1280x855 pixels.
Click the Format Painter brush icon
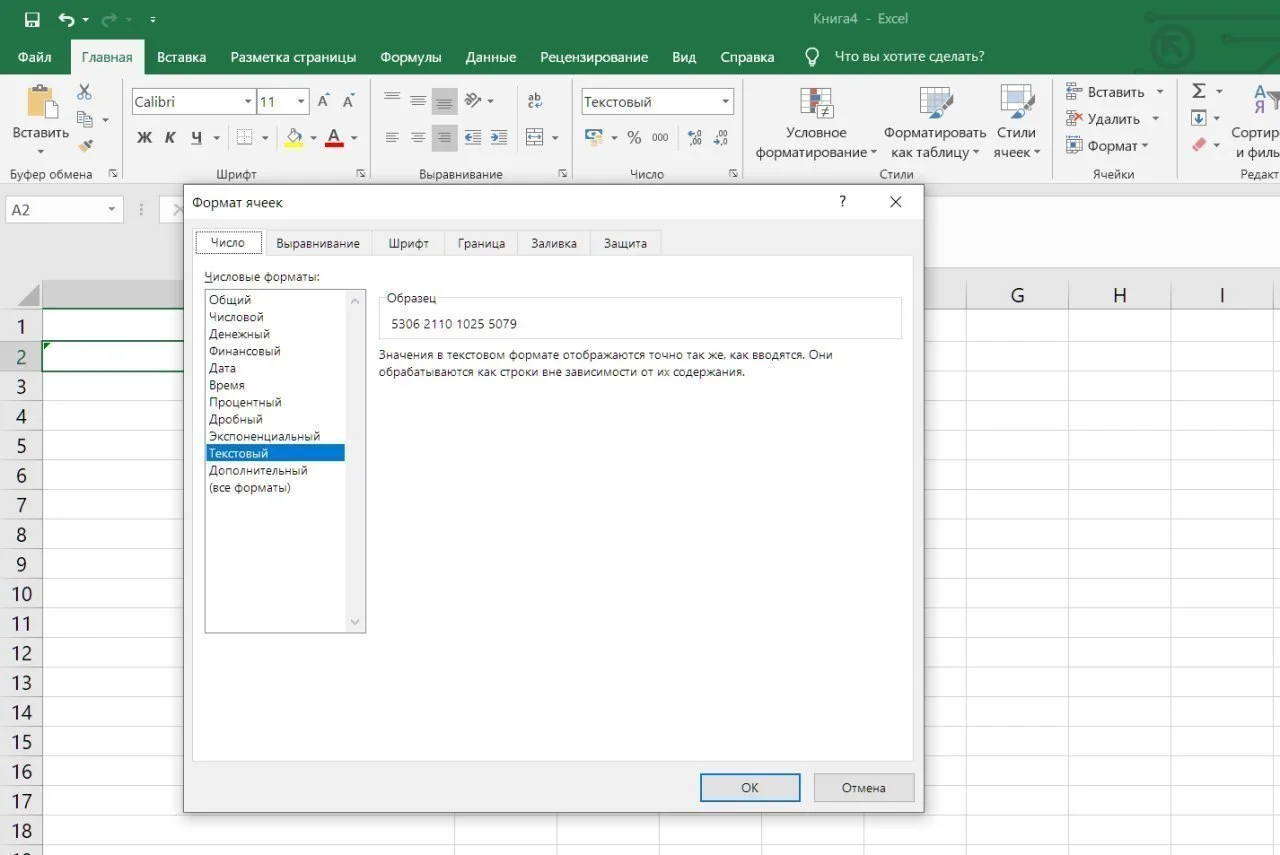(x=85, y=146)
